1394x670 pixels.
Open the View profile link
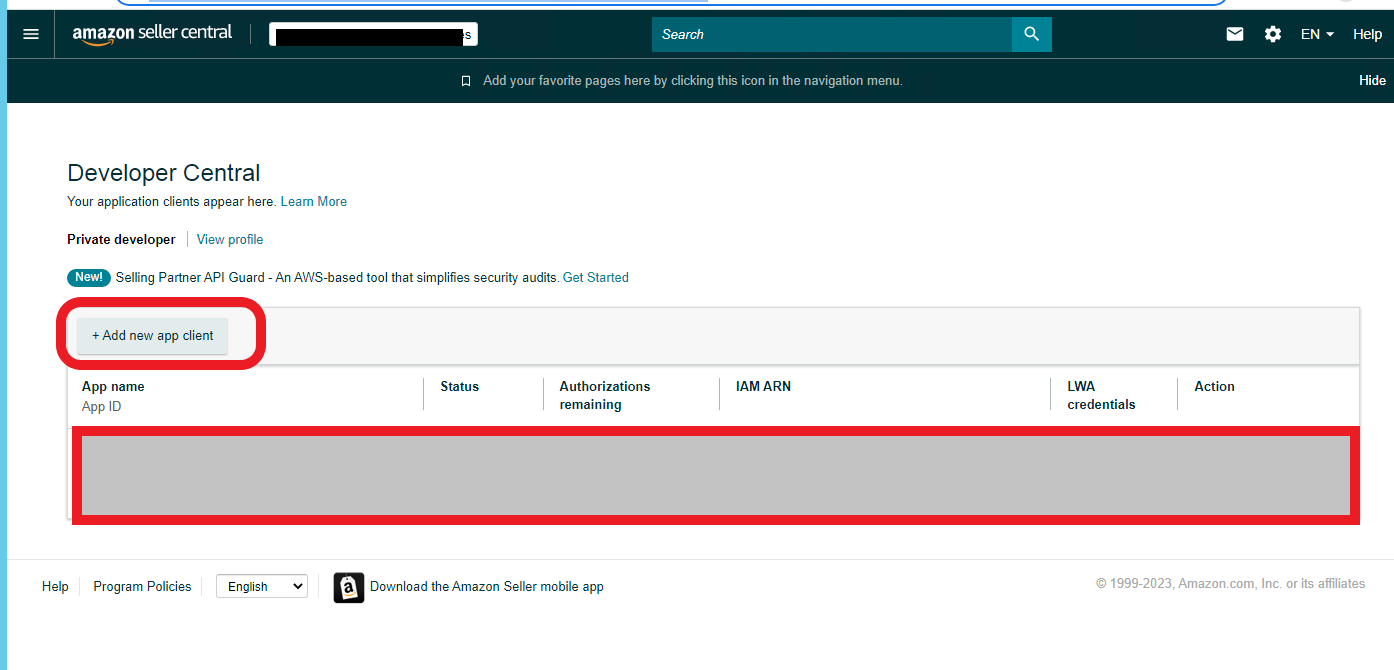tap(230, 239)
